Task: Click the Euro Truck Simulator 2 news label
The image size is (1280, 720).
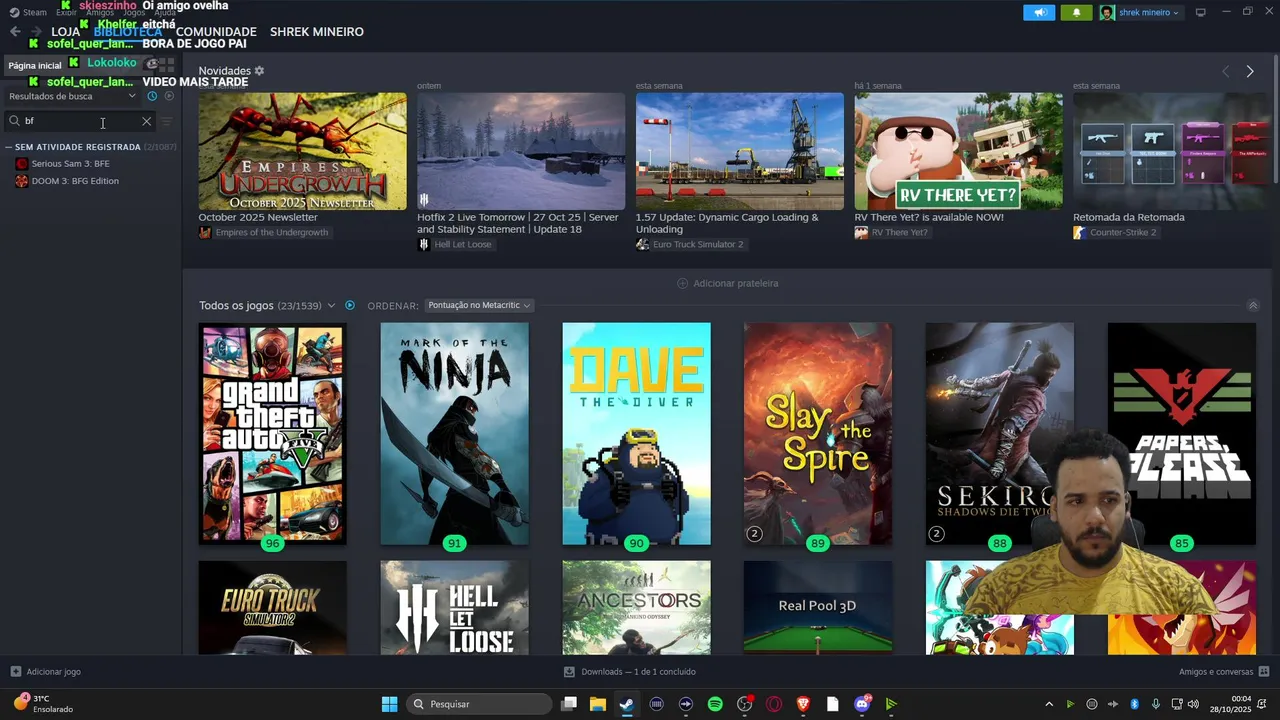Action: tap(690, 244)
